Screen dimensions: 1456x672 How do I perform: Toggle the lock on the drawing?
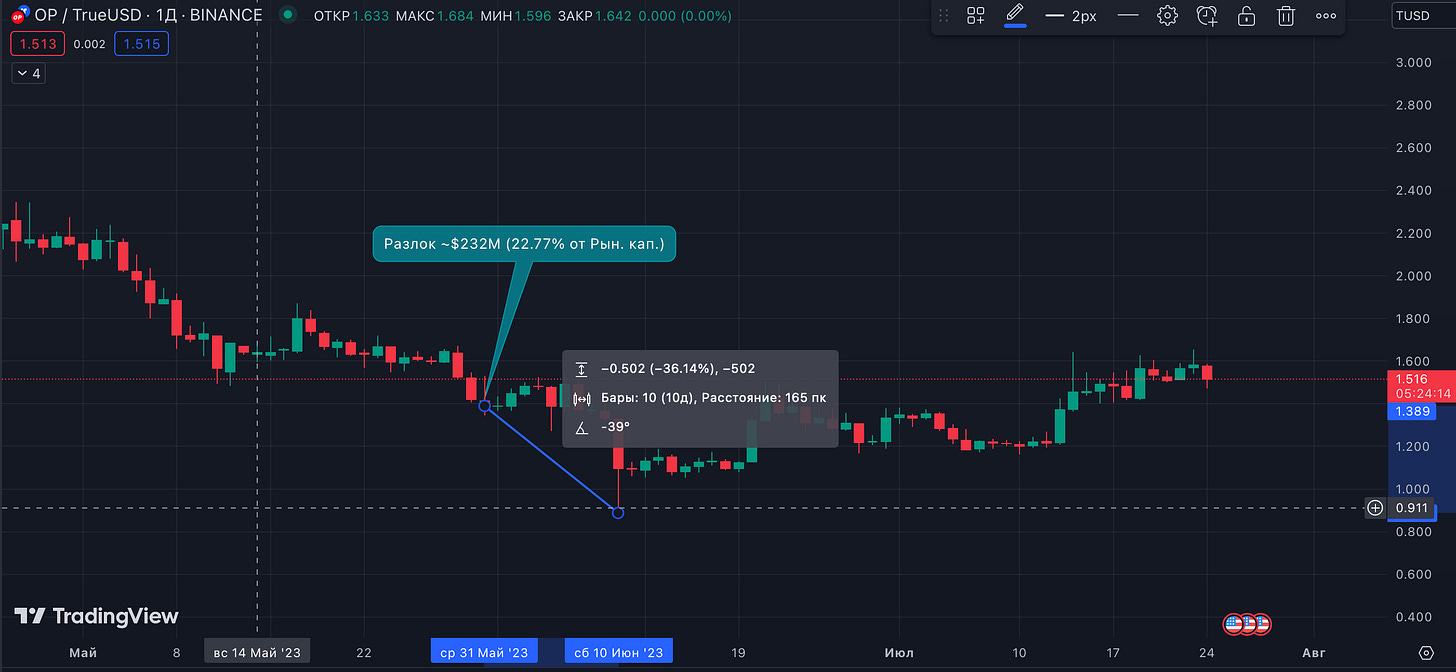[1246, 15]
